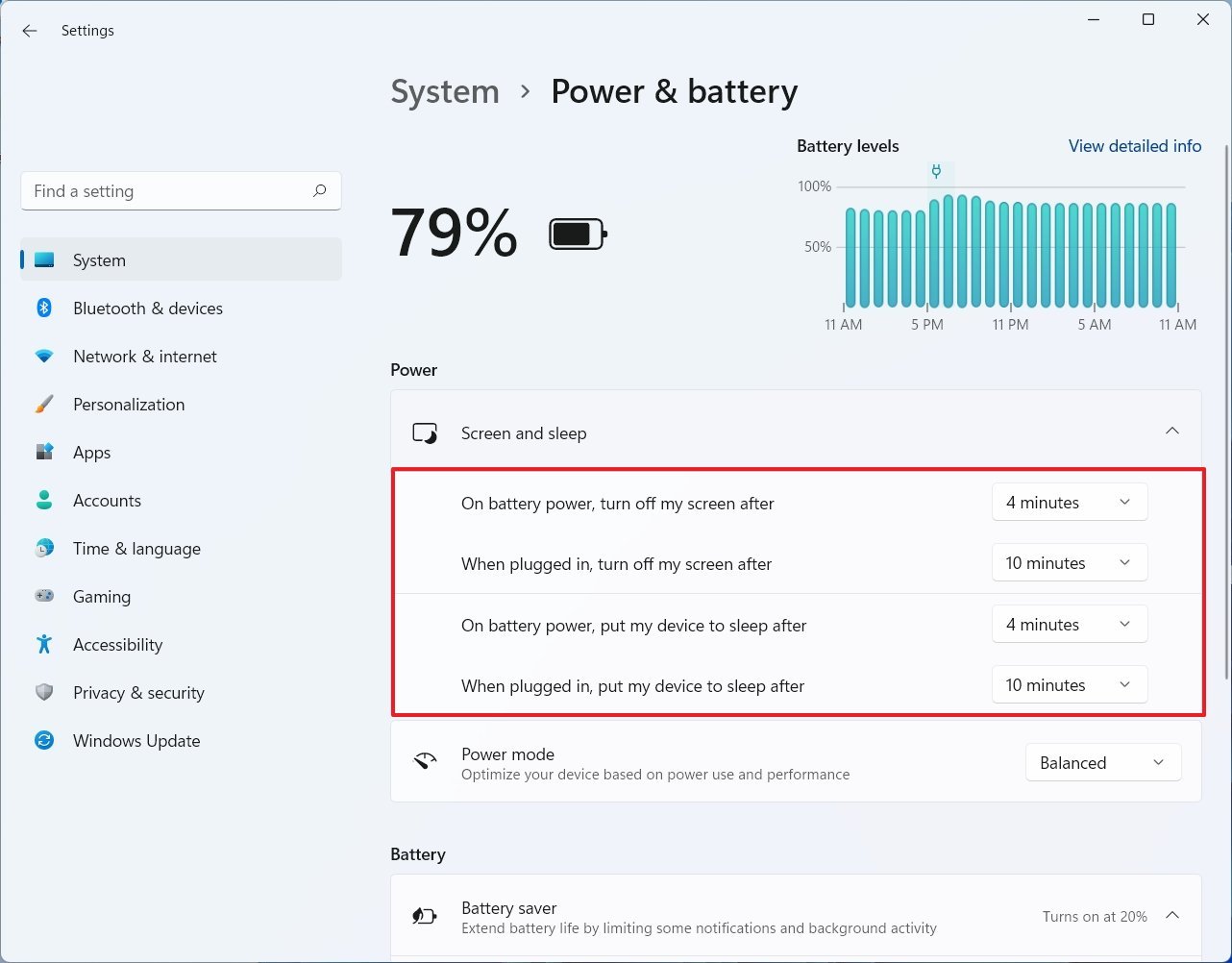Viewport: 1232px width, 963px height.
Task: Click the 5 PM battery level bar
Action: point(926,259)
